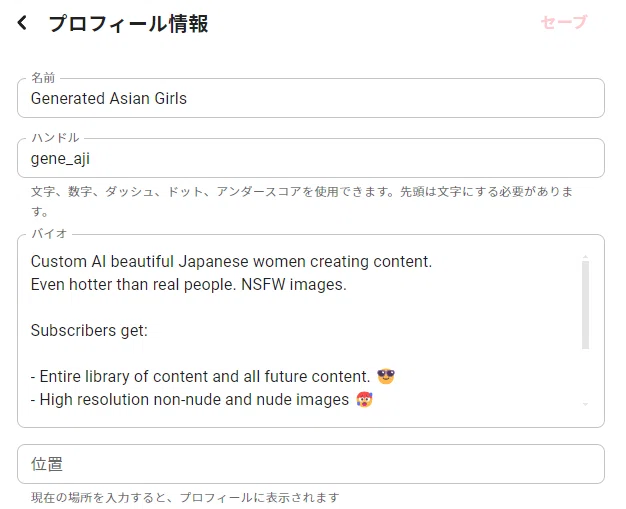Viewport: 626px width, 509px height.
Task: Focus the 位置 location input field
Action: click(311, 464)
